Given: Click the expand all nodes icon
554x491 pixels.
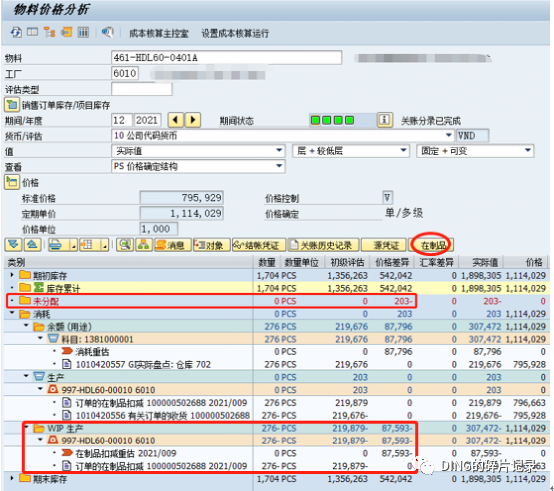Looking at the screenshot, I should pos(13,244).
